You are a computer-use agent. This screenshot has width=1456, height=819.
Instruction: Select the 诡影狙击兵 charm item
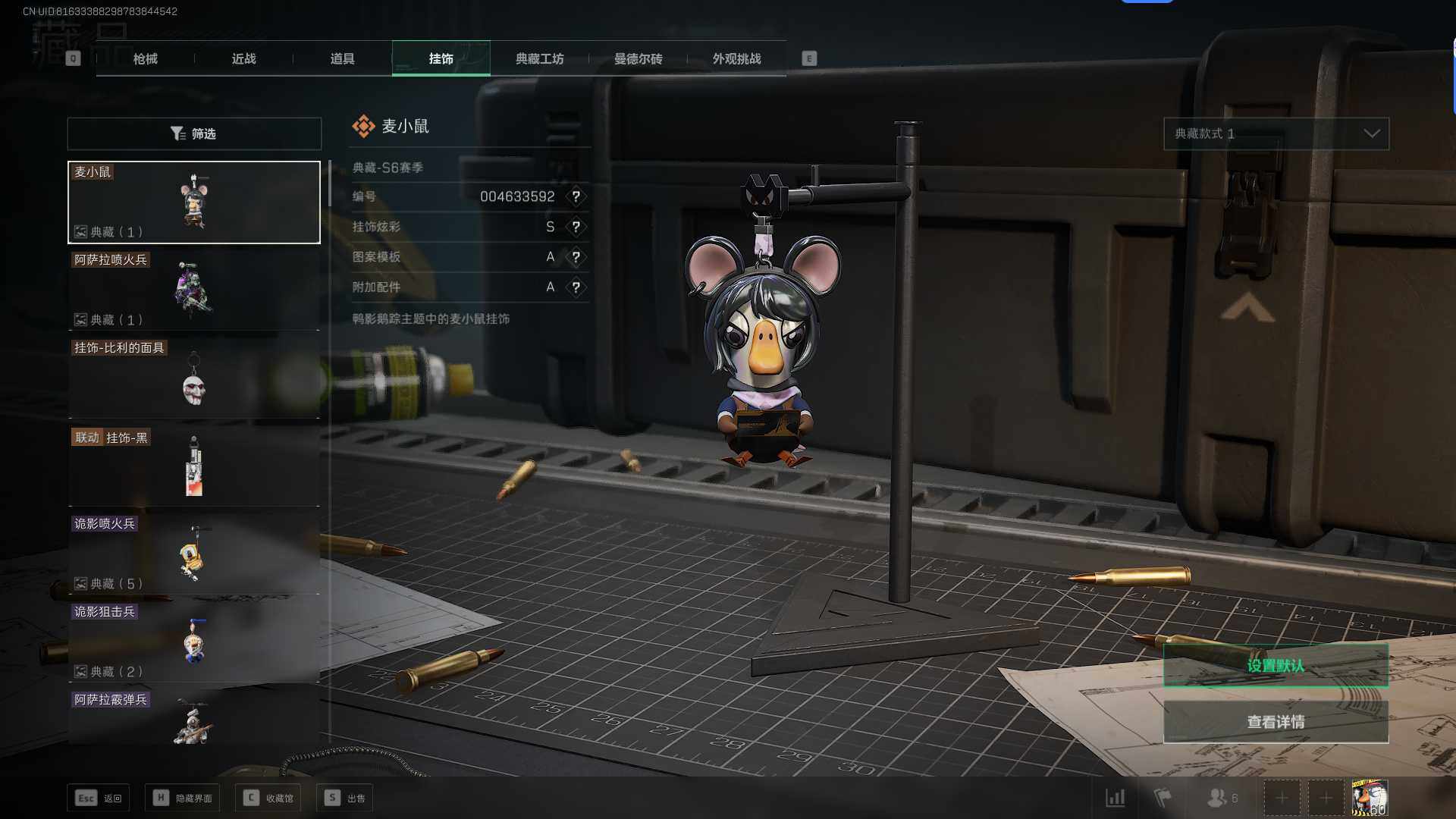[x=194, y=641]
